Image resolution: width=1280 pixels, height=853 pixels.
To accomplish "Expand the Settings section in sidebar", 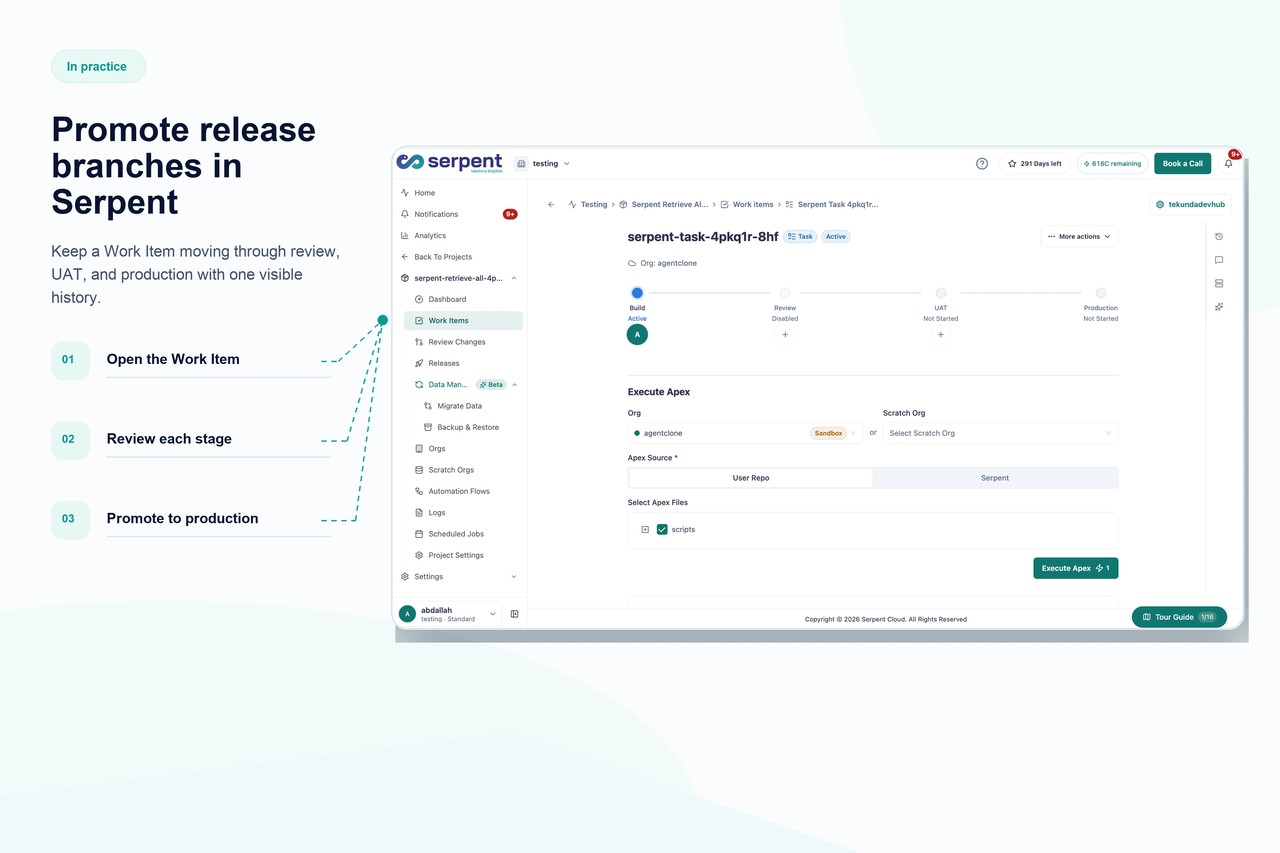I will (x=514, y=577).
